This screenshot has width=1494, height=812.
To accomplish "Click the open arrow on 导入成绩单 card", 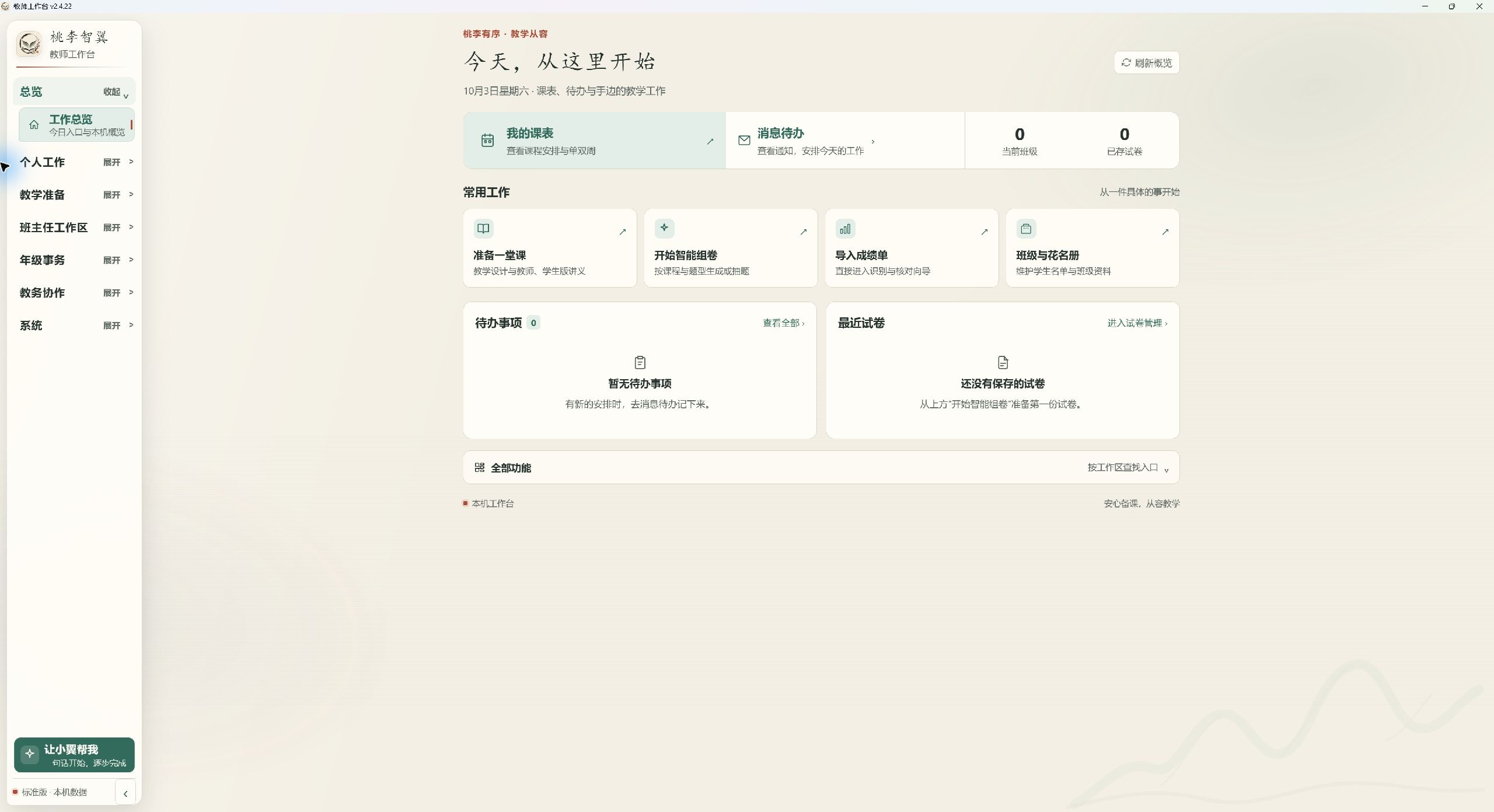I will [985, 232].
